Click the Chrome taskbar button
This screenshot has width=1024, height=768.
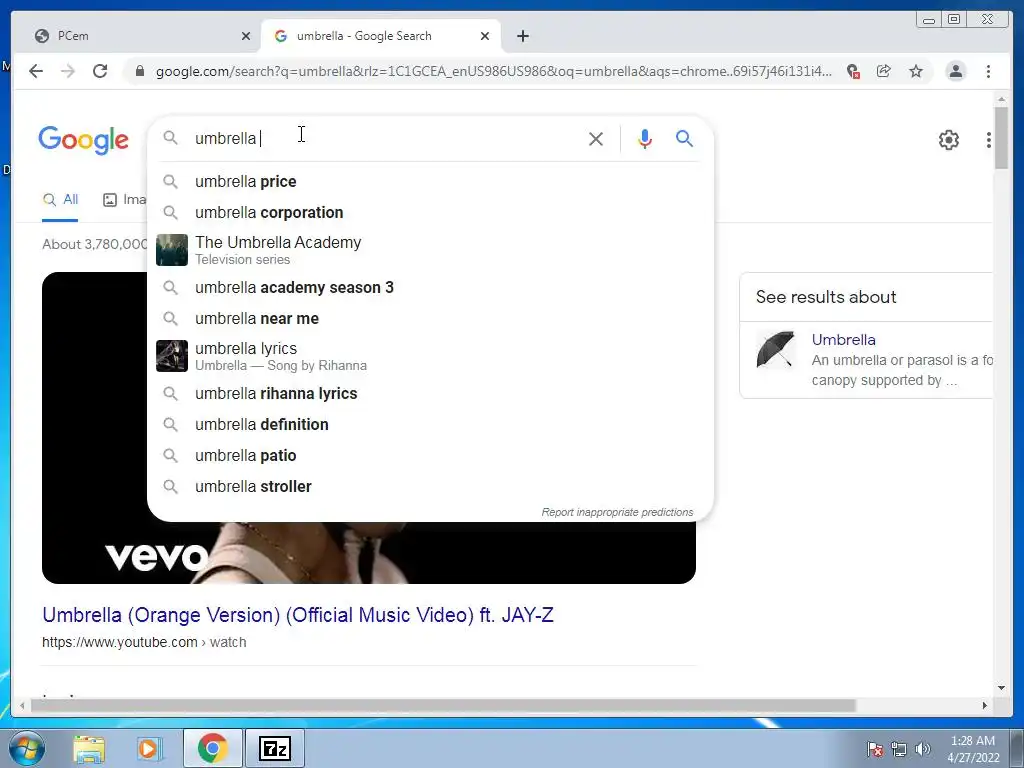pos(212,749)
